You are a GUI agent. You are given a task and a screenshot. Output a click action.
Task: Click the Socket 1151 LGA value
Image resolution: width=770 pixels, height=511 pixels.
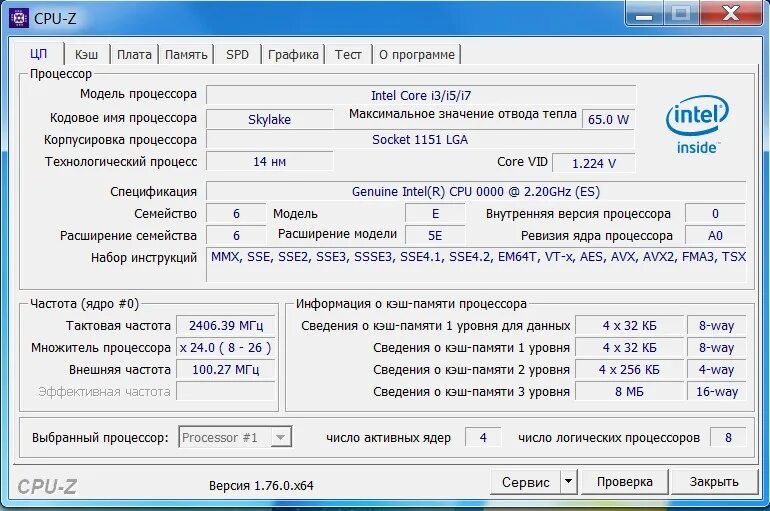(x=420, y=139)
